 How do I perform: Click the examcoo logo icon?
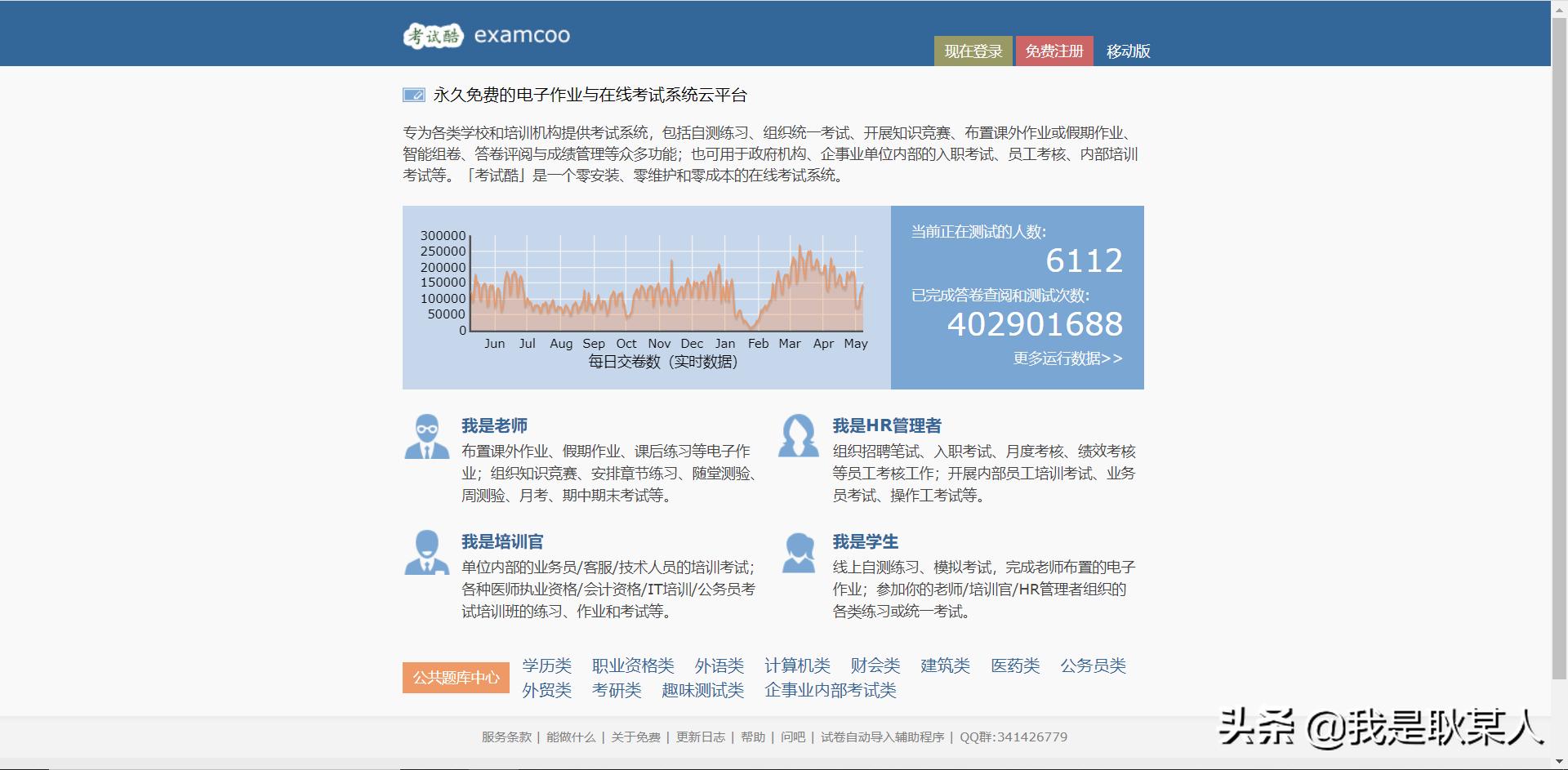434,36
